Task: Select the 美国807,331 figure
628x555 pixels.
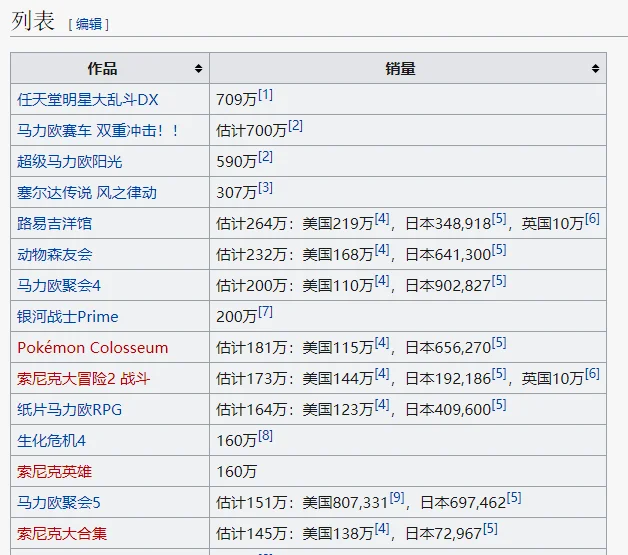Action: click(345, 503)
